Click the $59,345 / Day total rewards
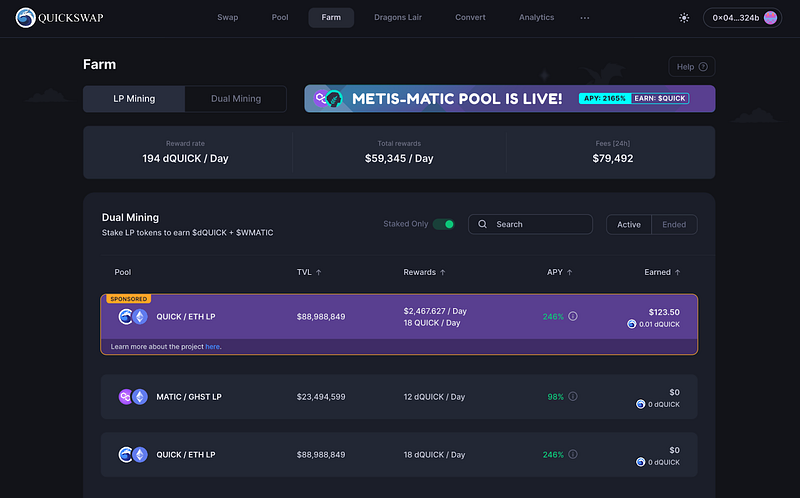 point(399,159)
